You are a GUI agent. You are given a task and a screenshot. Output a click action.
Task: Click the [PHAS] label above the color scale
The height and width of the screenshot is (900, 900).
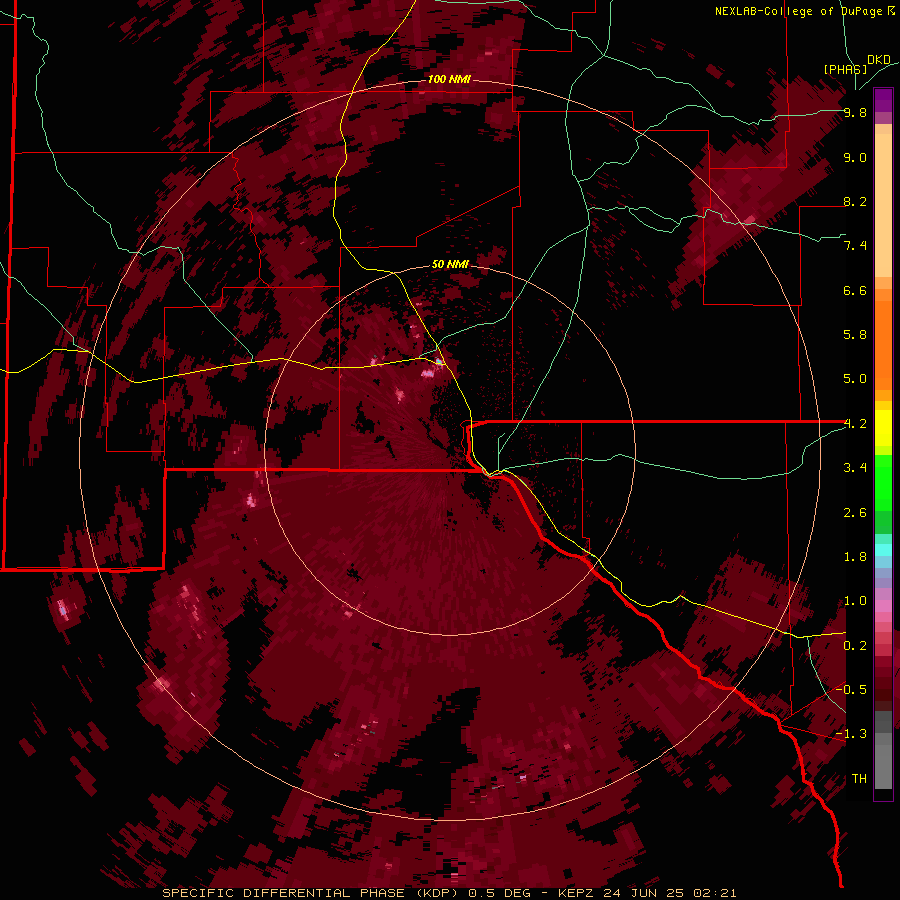(x=845, y=69)
